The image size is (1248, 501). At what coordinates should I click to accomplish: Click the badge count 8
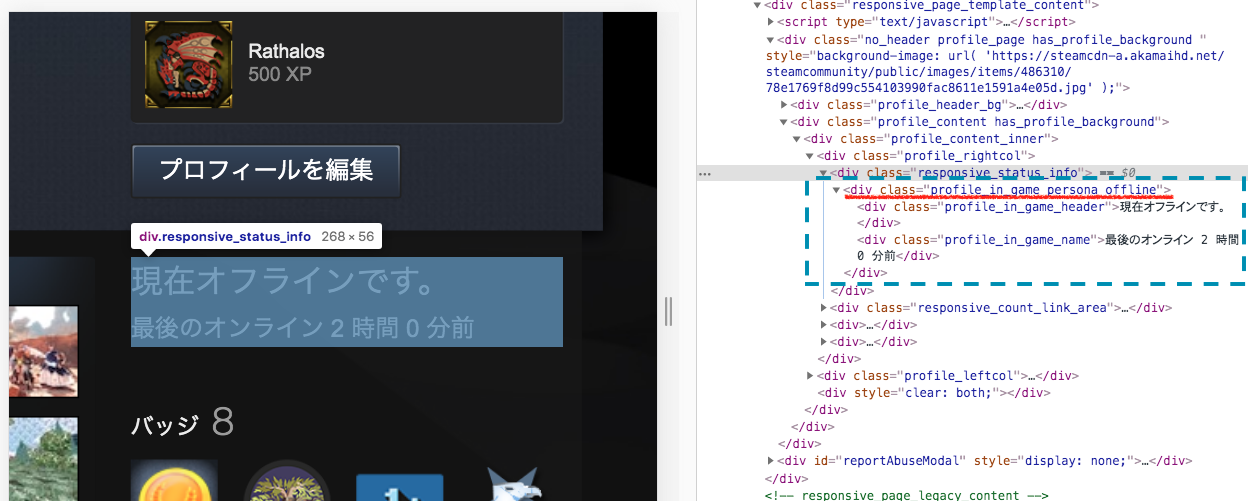point(223,423)
